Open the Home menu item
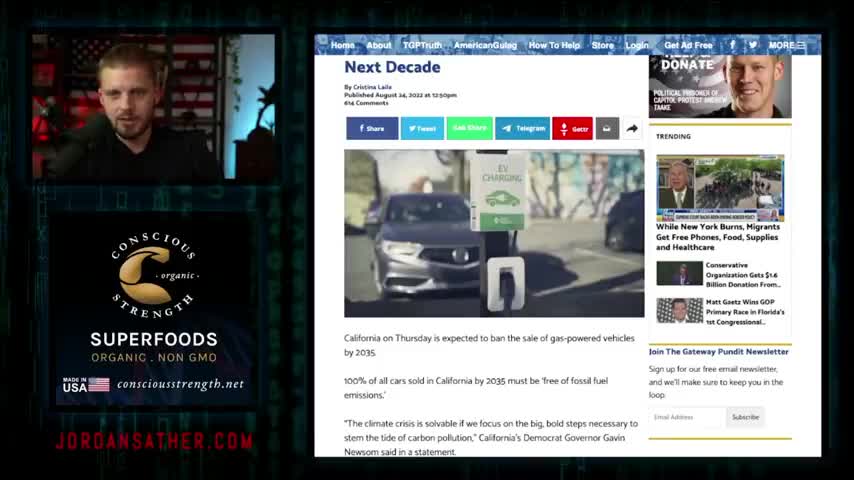The height and width of the screenshot is (480, 854). (x=343, y=45)
